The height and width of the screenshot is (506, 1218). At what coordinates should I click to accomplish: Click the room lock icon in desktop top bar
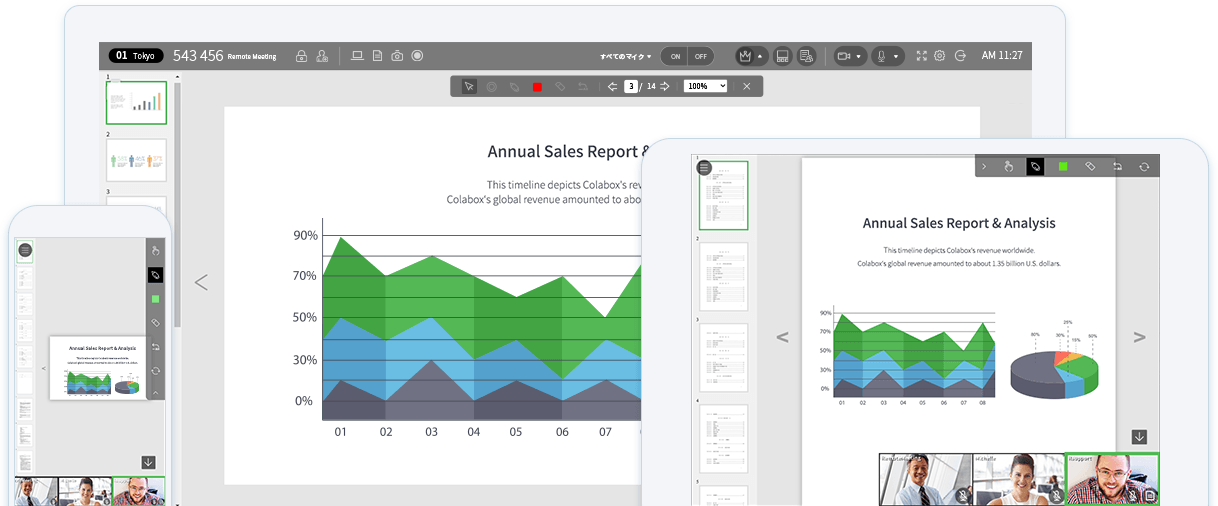pyautogui.click(x=301, y=56)
